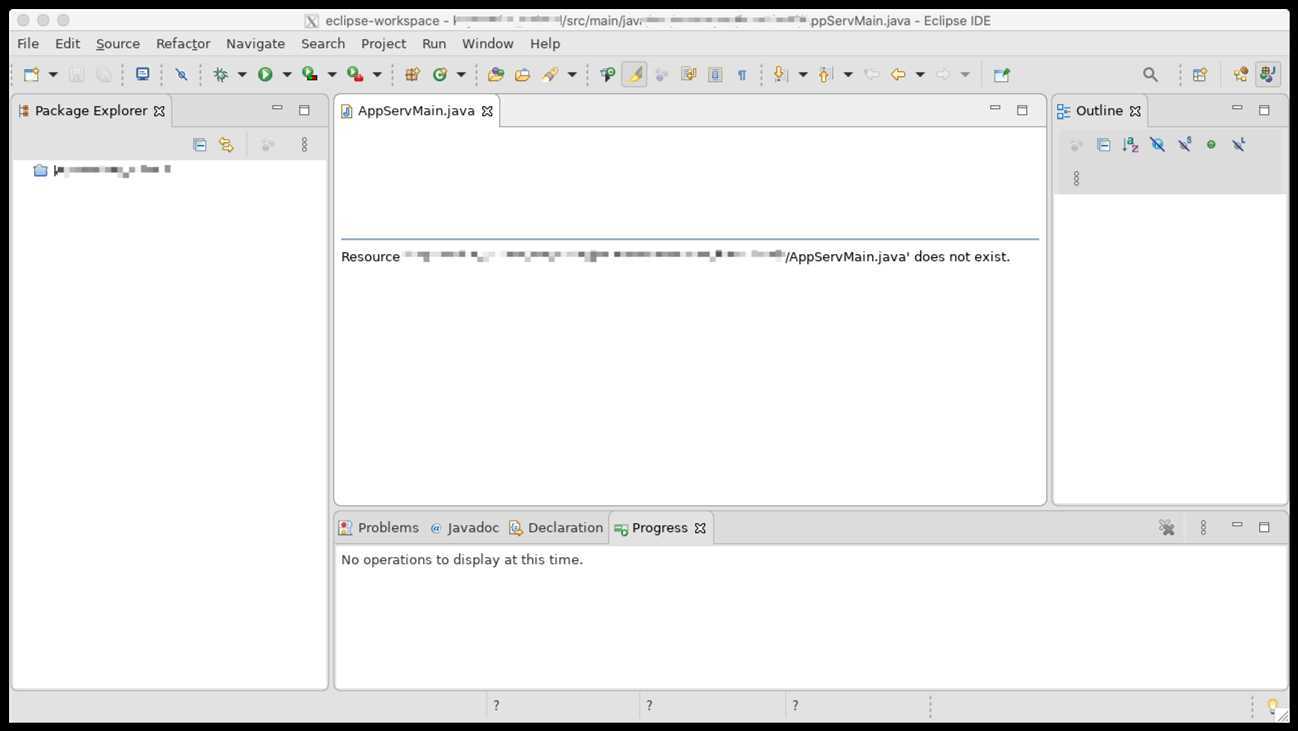Open the Navigate menu
Screen dimensions: 1298x731
pyautogui.click(x=255, y=44)
